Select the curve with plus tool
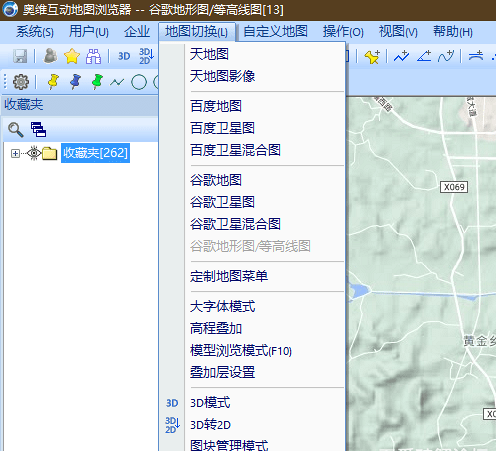 point(446,56)
